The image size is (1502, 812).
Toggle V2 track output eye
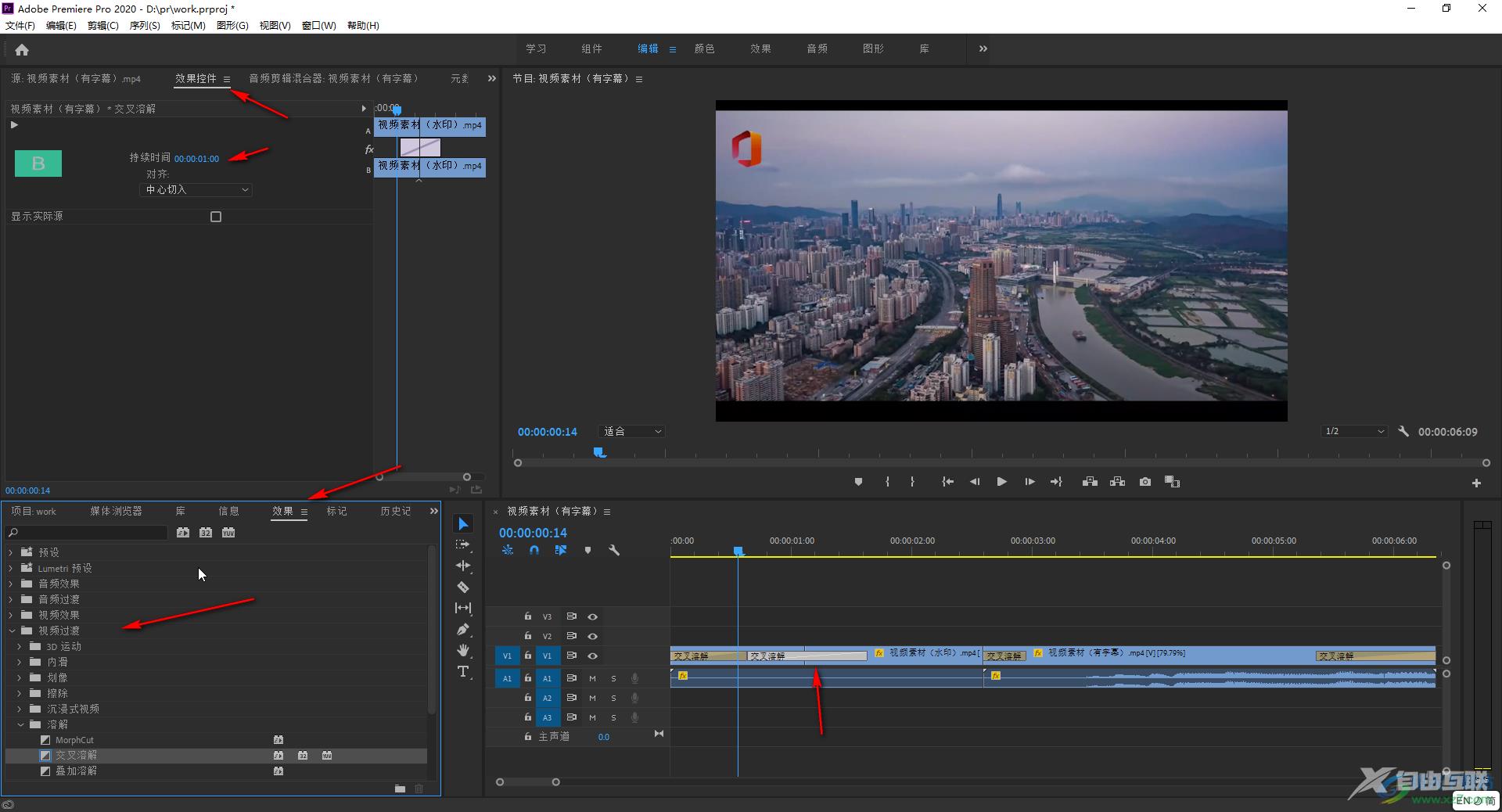point(592,636)
